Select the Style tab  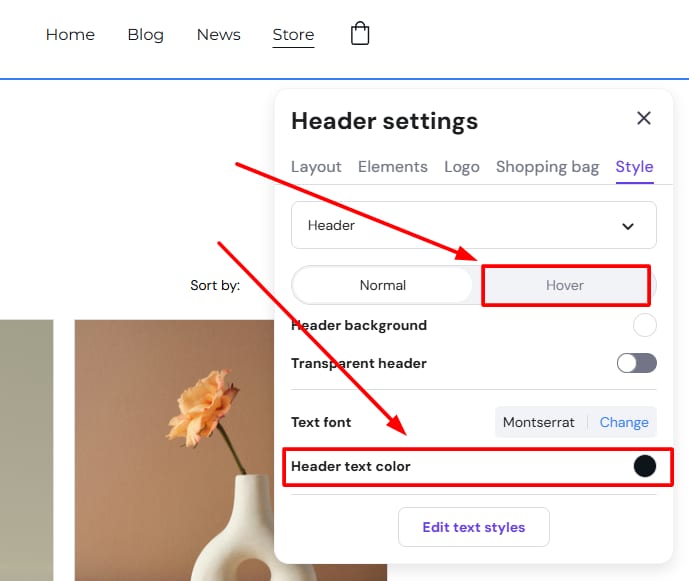pyautogui.click(x=634, y=167)
